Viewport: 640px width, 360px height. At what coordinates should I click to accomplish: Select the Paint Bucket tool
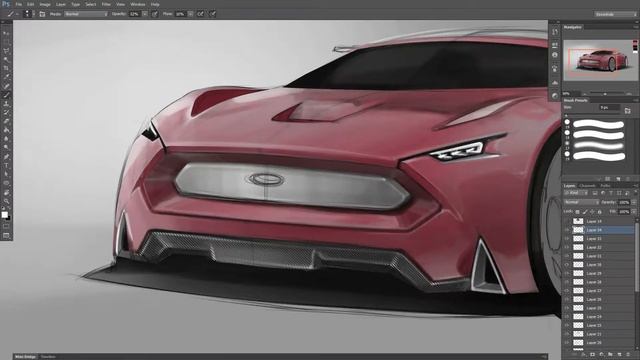coord(6,130)
